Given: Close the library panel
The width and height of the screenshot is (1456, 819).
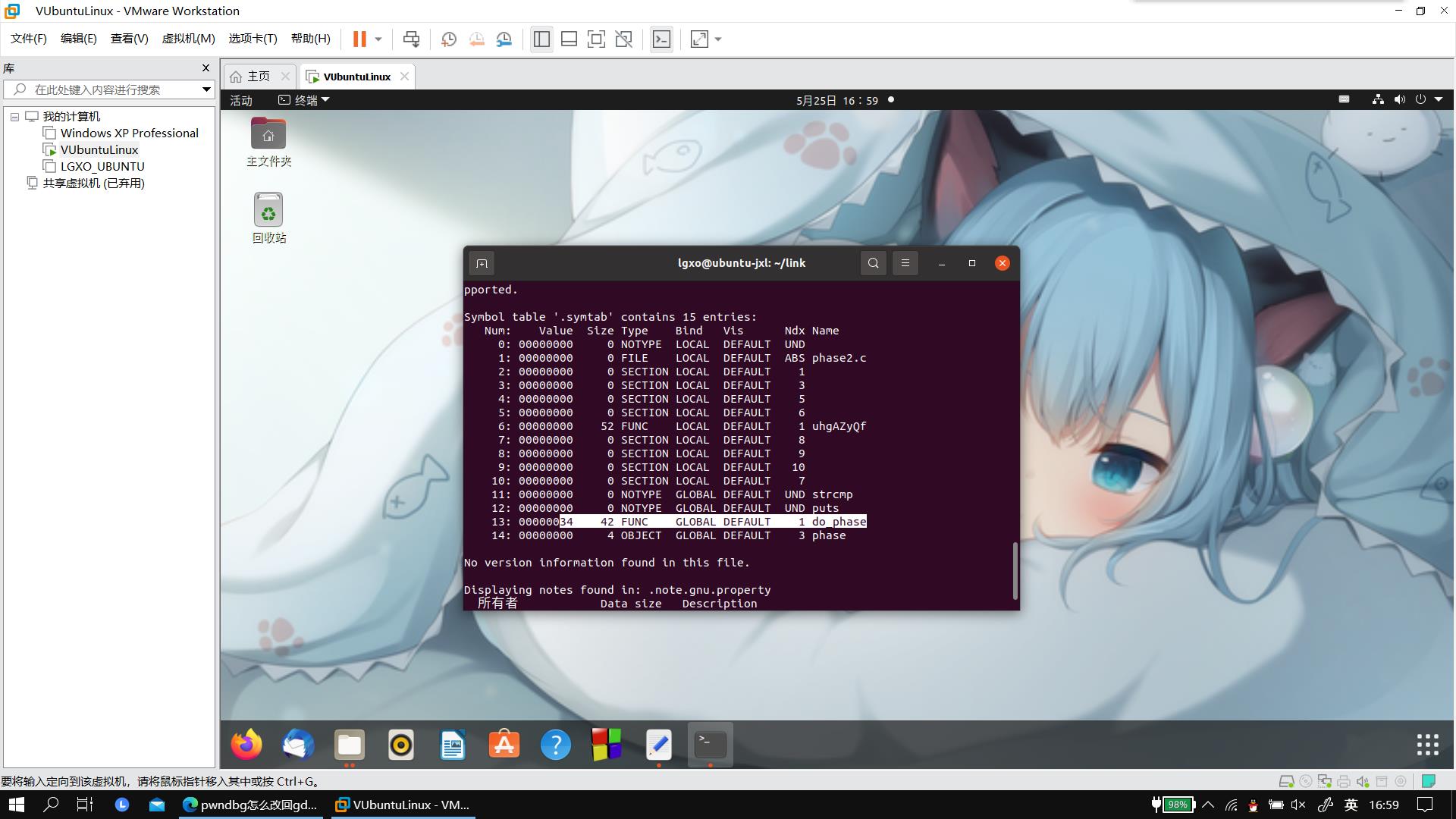Looking at the screenshot, I should [206, 68].
